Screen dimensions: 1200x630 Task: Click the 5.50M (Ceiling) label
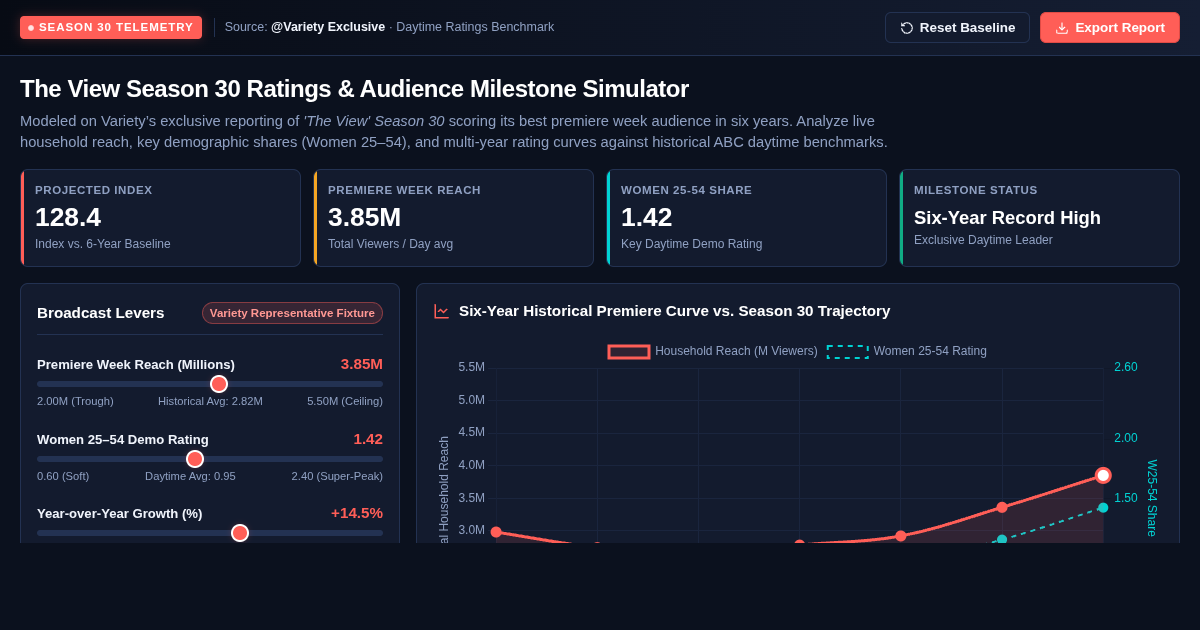pyautogui.click(x=345, y=401)
